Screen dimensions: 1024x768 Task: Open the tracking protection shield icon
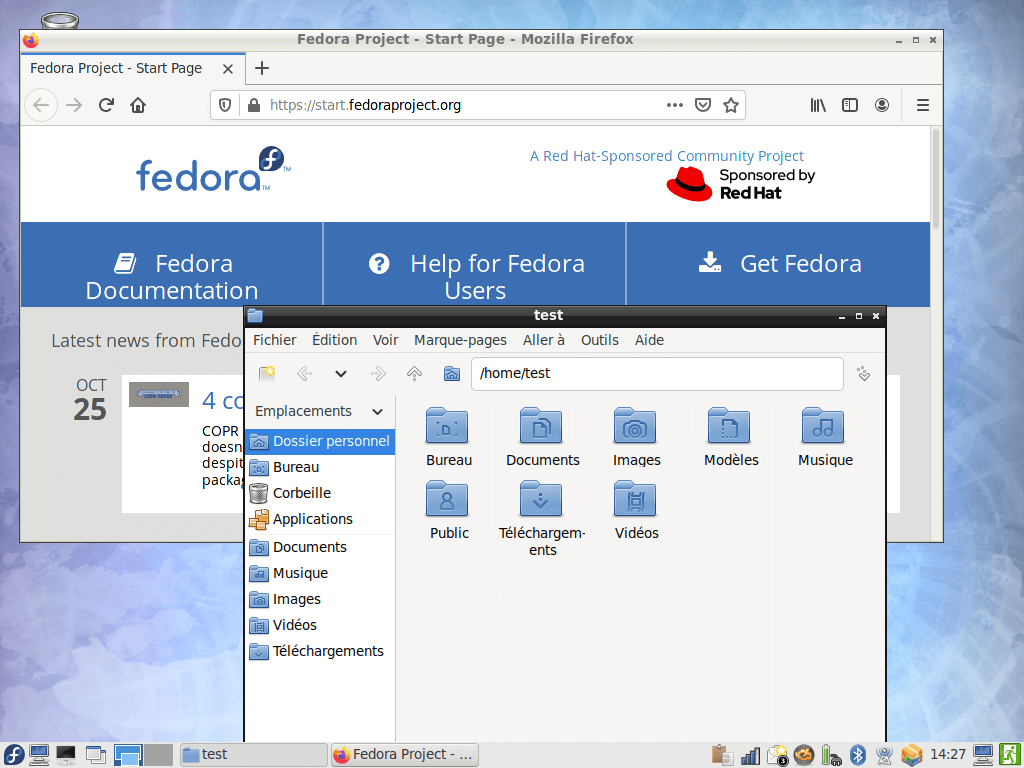pyautogui.click(x=225, y=105)
